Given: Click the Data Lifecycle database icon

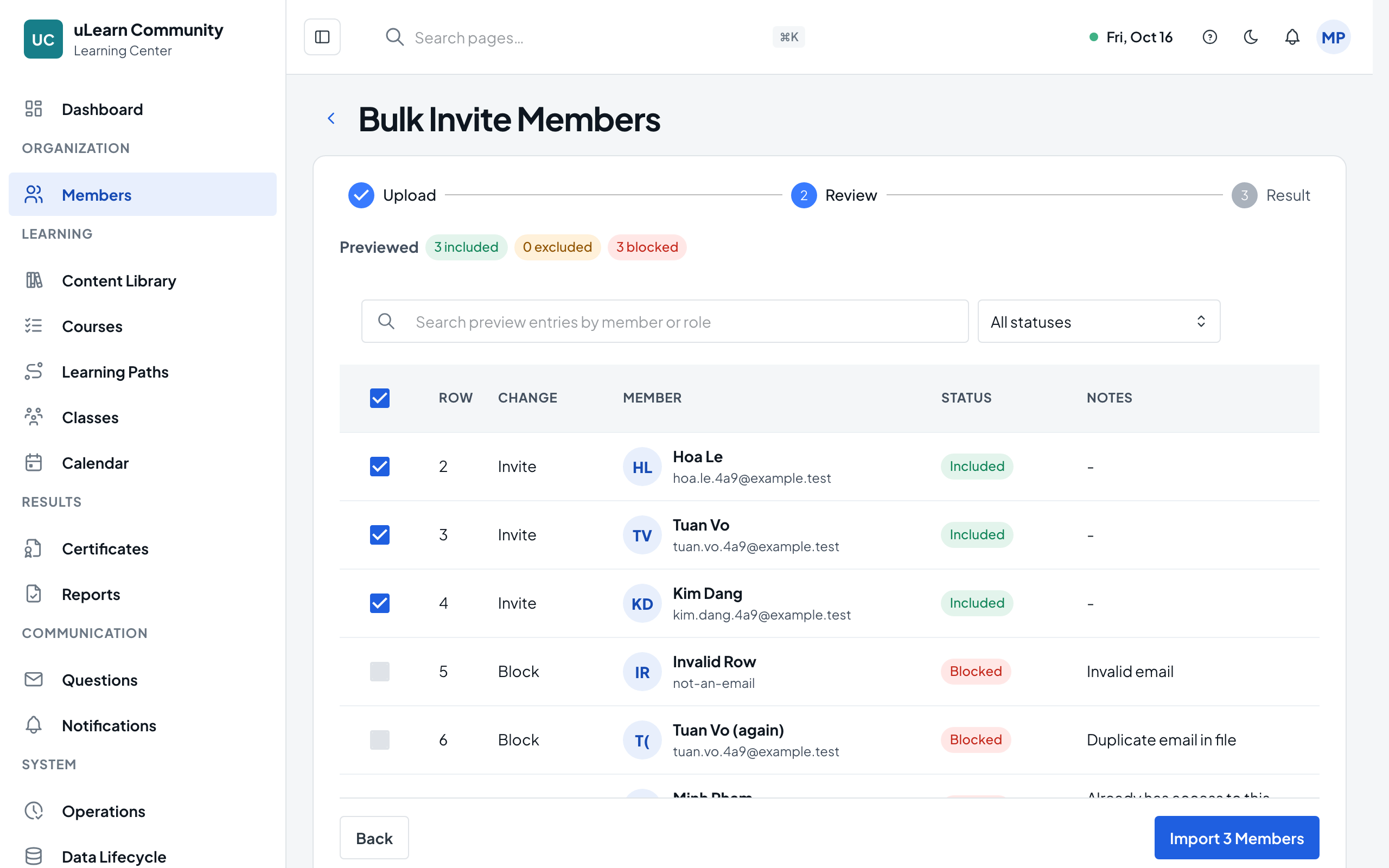Looking at the screenshot, I should [x=34, y=856].
